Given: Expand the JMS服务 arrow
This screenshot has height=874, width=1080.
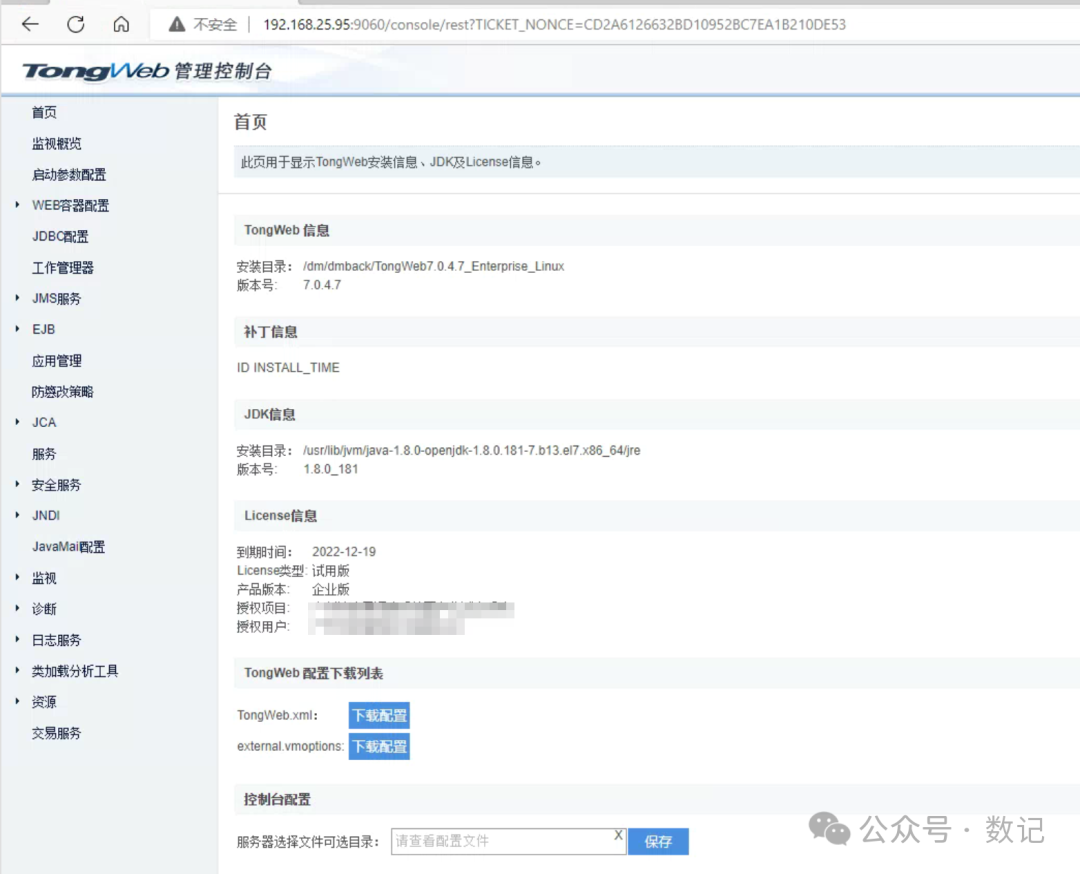Looking at the screenshot, I should [x=17, y=298].
